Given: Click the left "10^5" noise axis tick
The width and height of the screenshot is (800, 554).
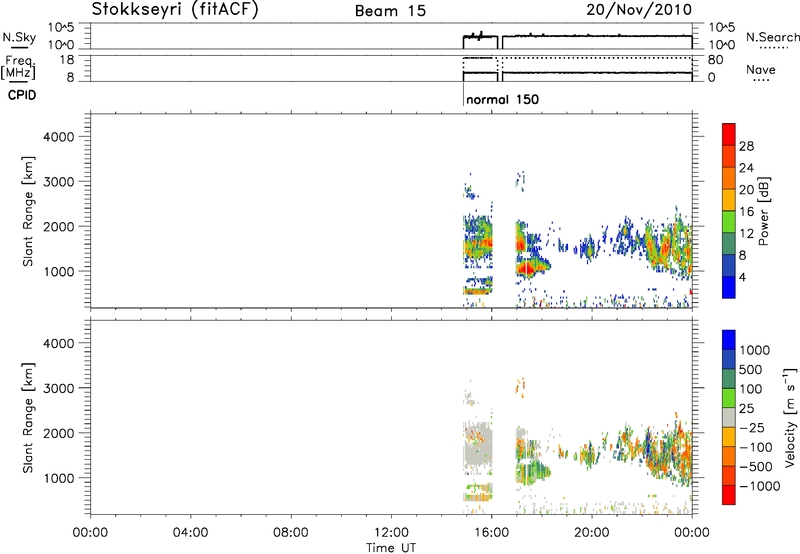Looking at the screenshot, I should click(x=61, y=28).
